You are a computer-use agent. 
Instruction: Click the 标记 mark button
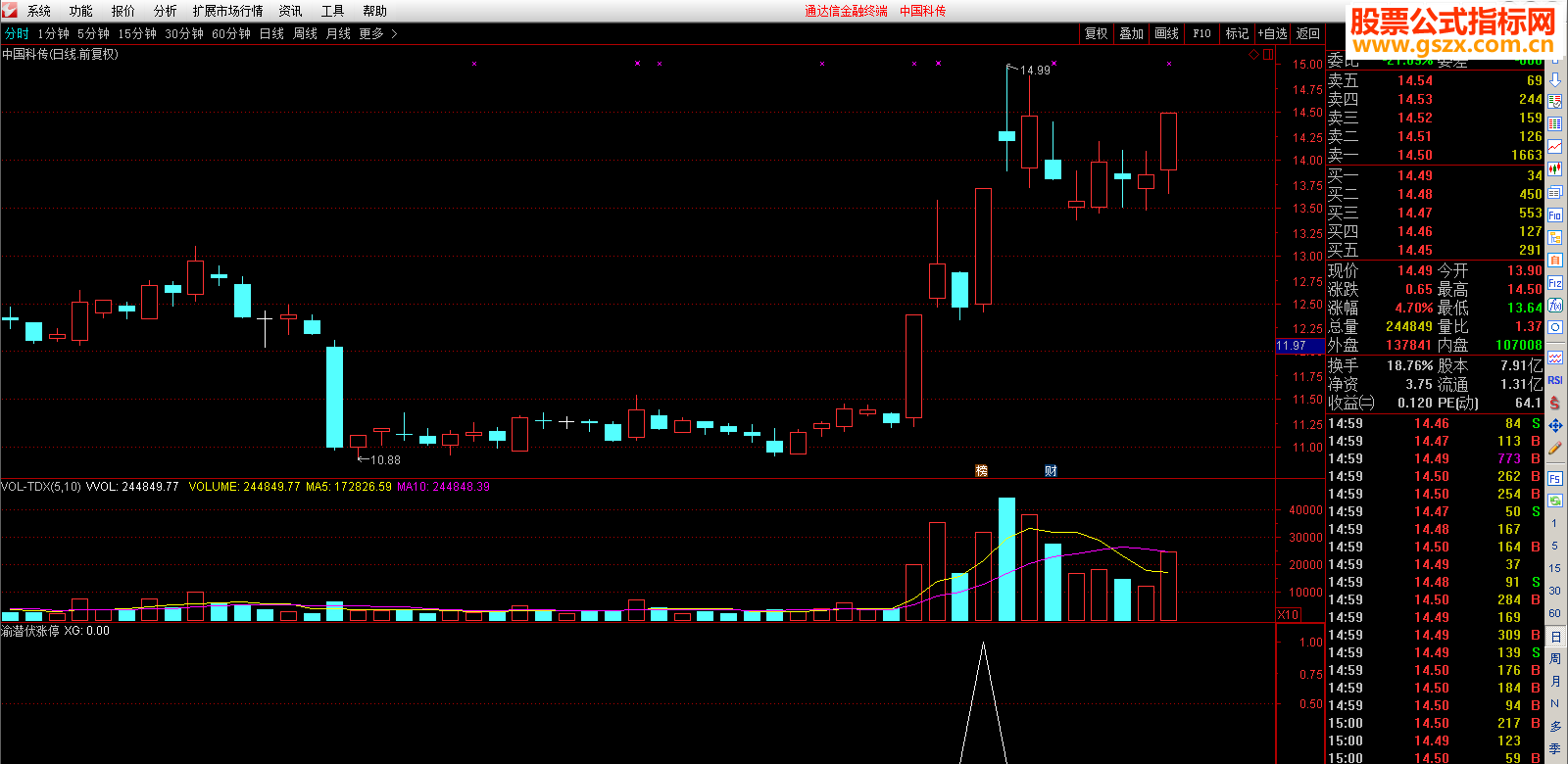click(1238, 33)
